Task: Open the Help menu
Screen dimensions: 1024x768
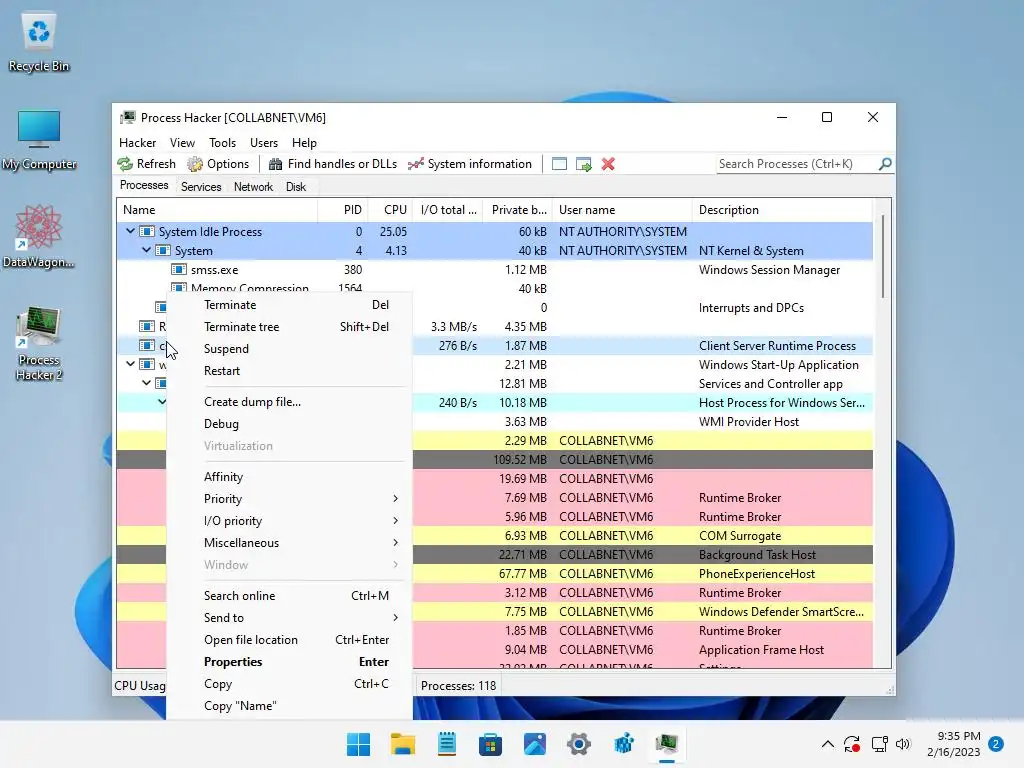Action: tap(304, 143)
